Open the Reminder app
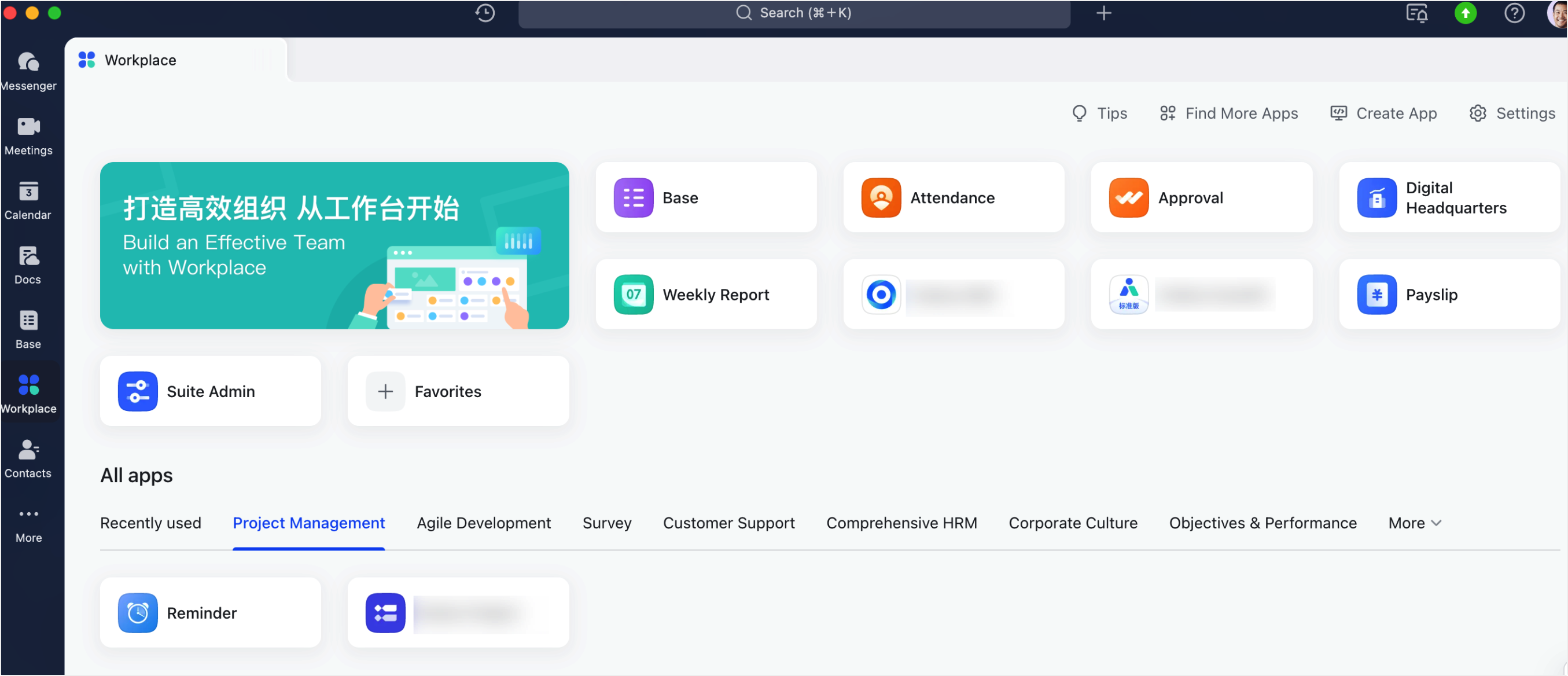 coord(211,613)
